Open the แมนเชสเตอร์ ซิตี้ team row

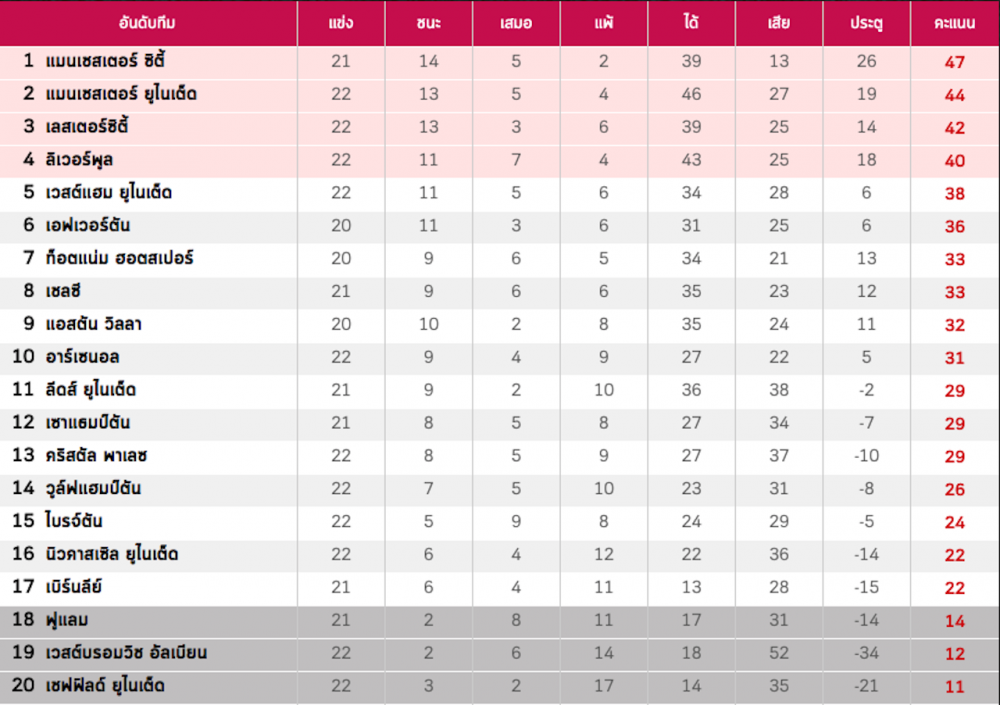tap(500, 62)
